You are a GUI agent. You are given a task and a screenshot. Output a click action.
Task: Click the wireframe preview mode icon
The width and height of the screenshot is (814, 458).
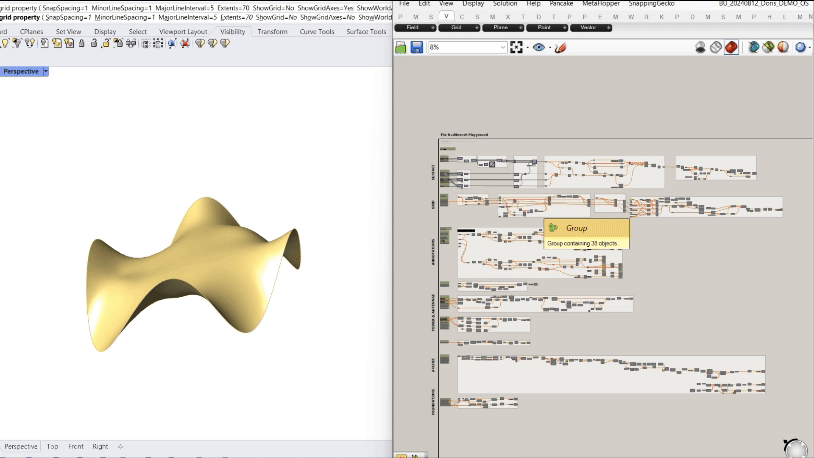click(x=716, y=47)
